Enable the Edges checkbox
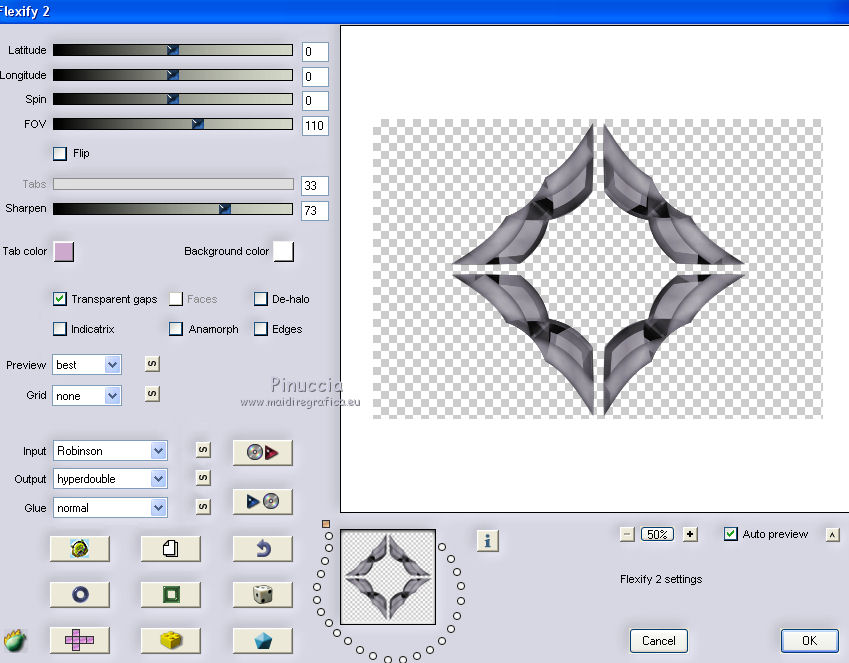The image size is (849, 663). coord(260,329)
